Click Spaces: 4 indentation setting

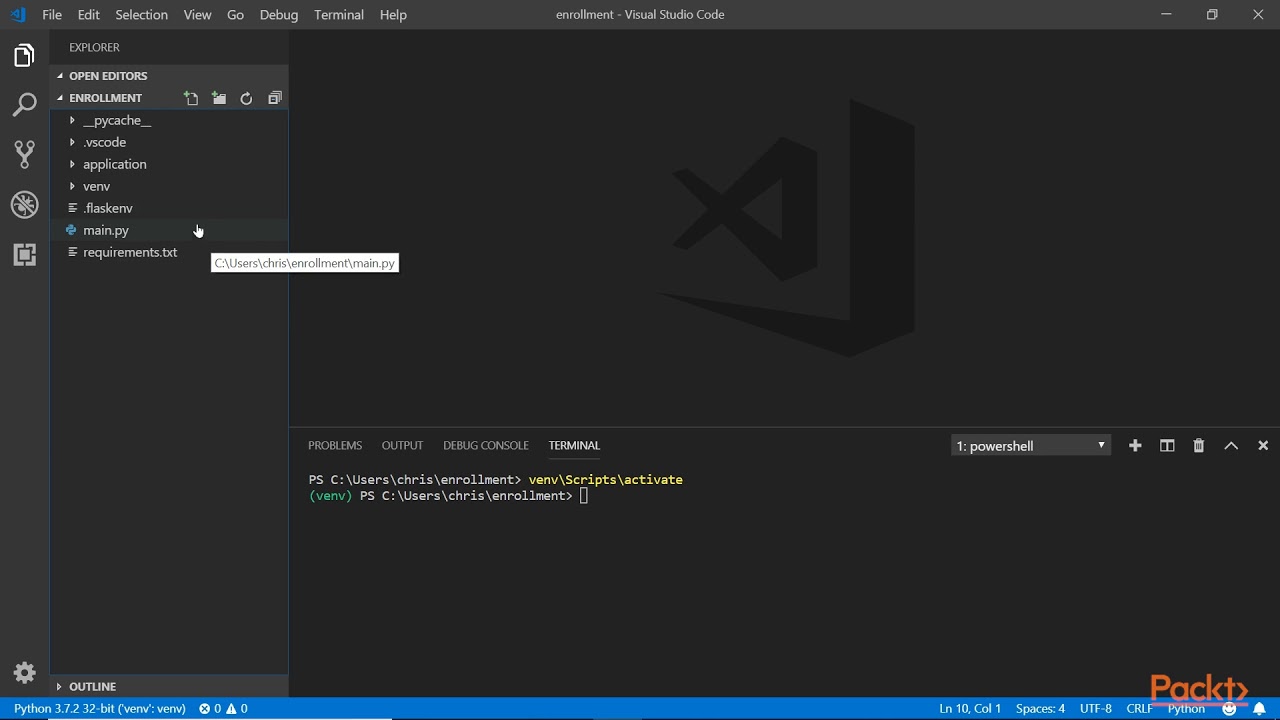click(x=1040, y=709)
